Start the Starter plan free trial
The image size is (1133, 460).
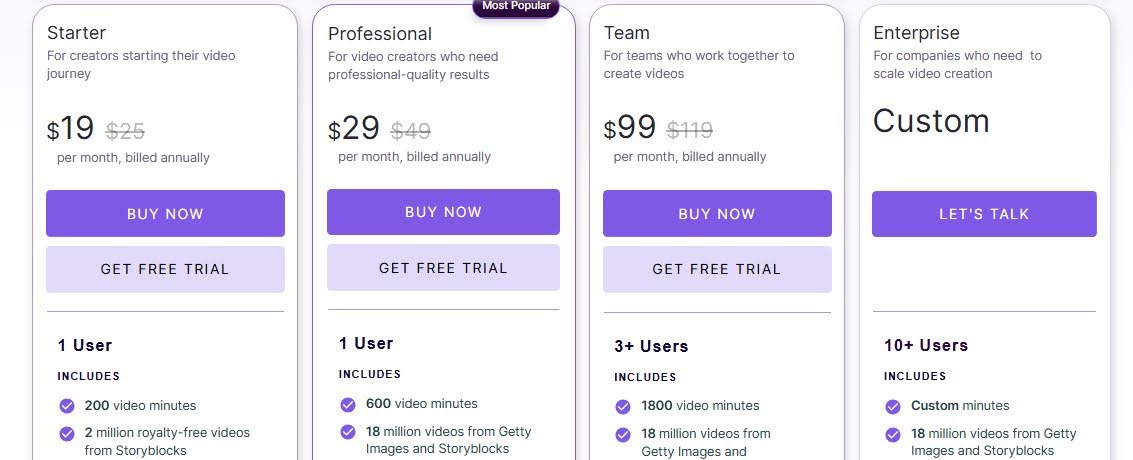pos(165,269)
